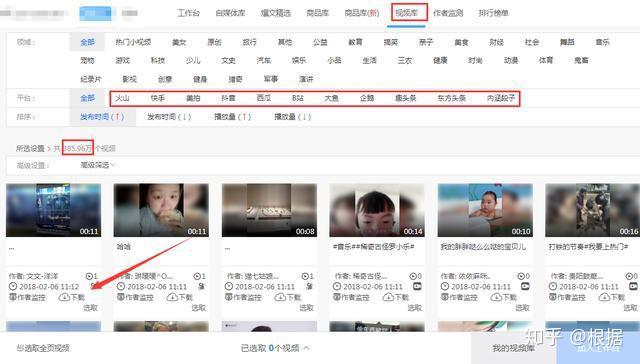Filter category by 美食
Image resolution: width=640 pixels, height=364 pixels.
pyautogui.click(x=461, y=42)
